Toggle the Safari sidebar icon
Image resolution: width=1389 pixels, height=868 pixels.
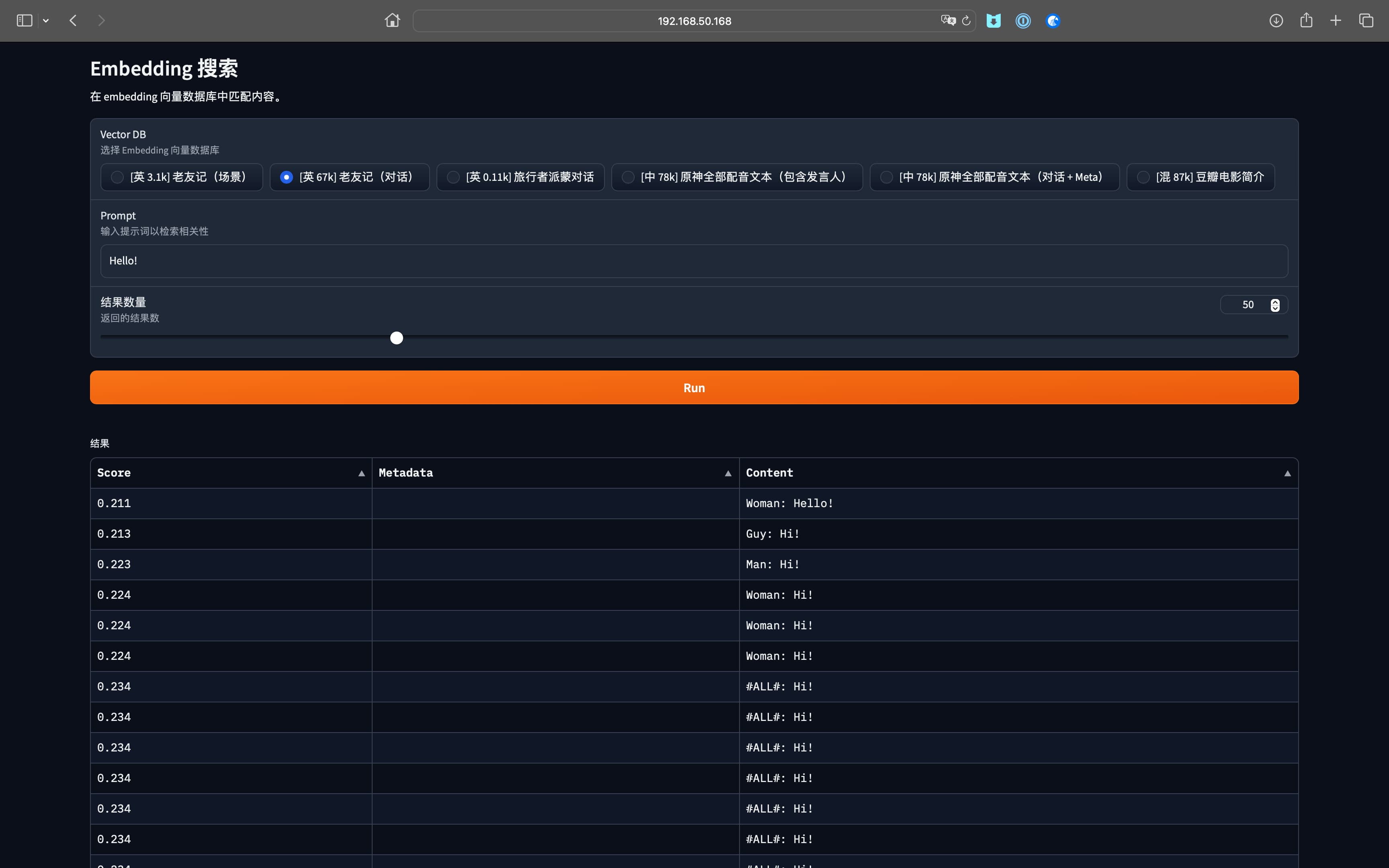[x=24, y=20]
